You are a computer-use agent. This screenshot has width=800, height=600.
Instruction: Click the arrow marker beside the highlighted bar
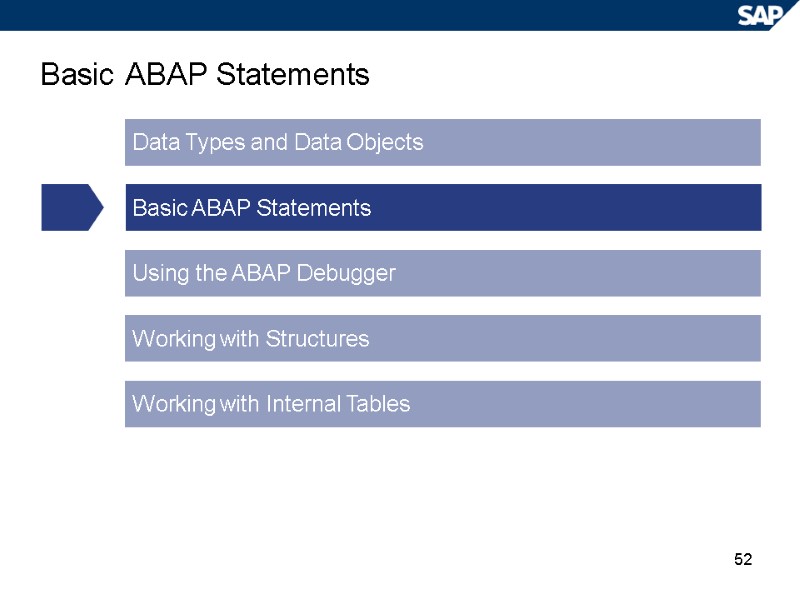(x=71, y=207)
